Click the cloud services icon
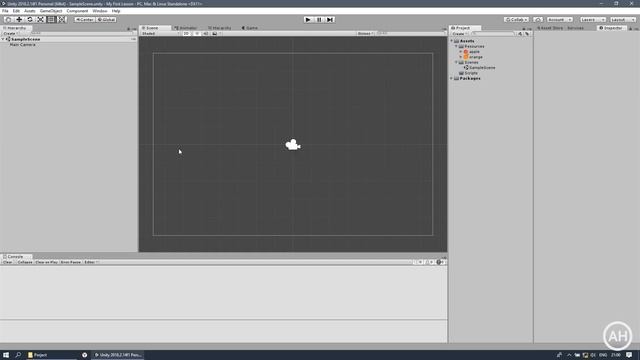Image resolution: width=640 pixels, height=360 pixels. pyautogui.click(x=538, y=20)
